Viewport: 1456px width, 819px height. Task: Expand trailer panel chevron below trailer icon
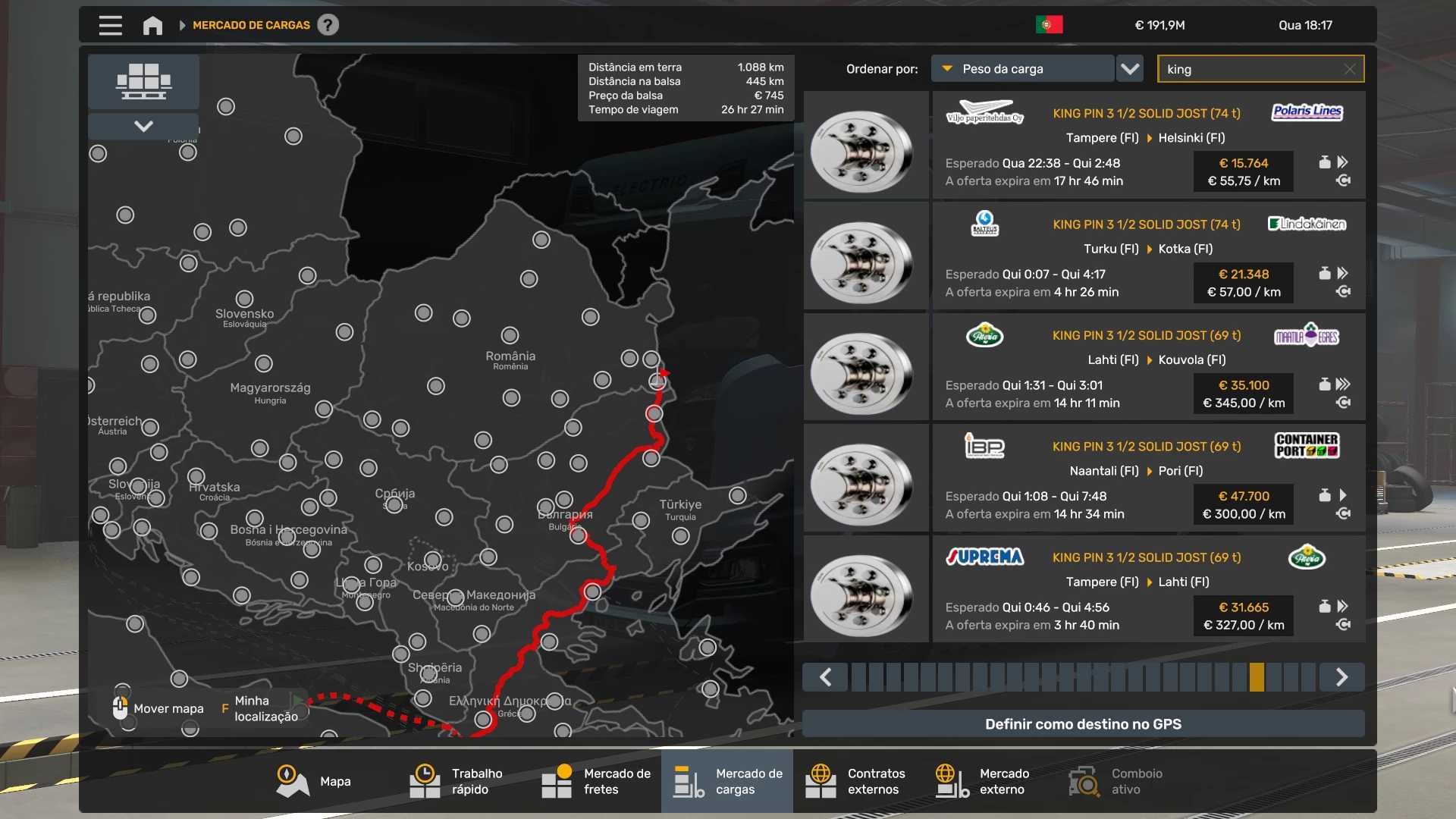pos(143,126)
